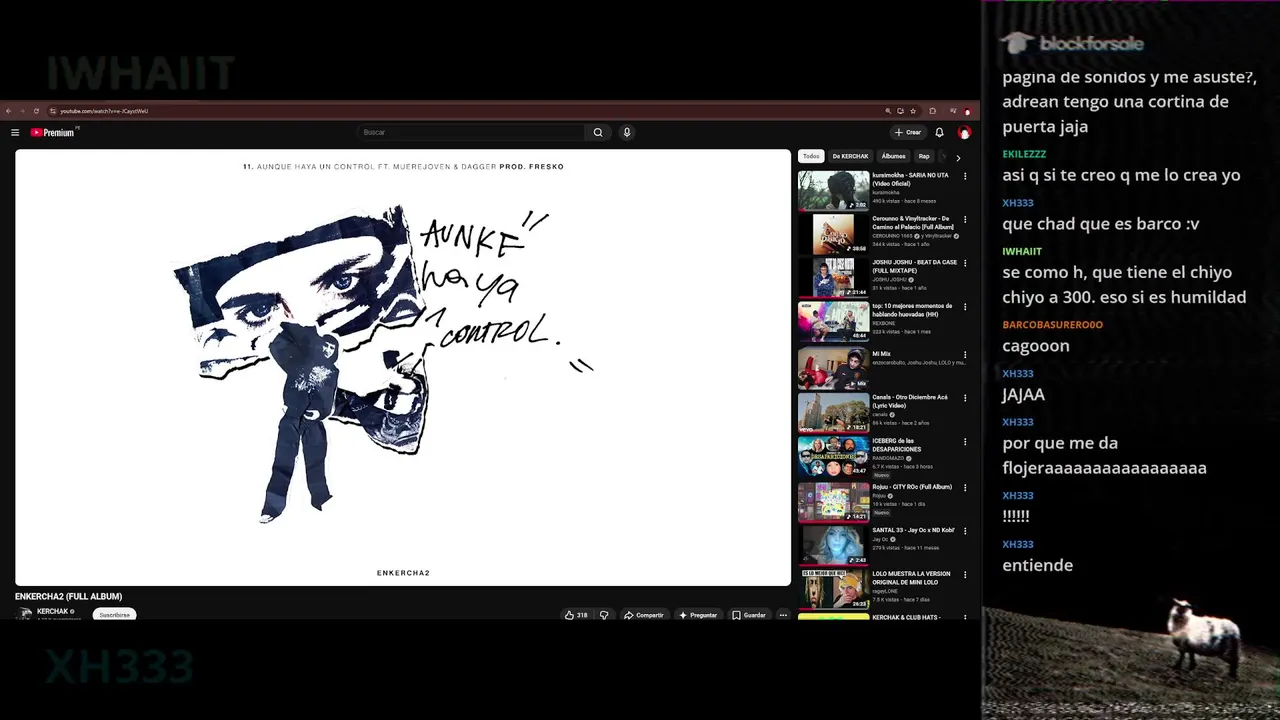The width and height of the screenshot is (1280, 720).
Task: Open options menu for BEAT DA CASE mixtape
Action: 965,263
